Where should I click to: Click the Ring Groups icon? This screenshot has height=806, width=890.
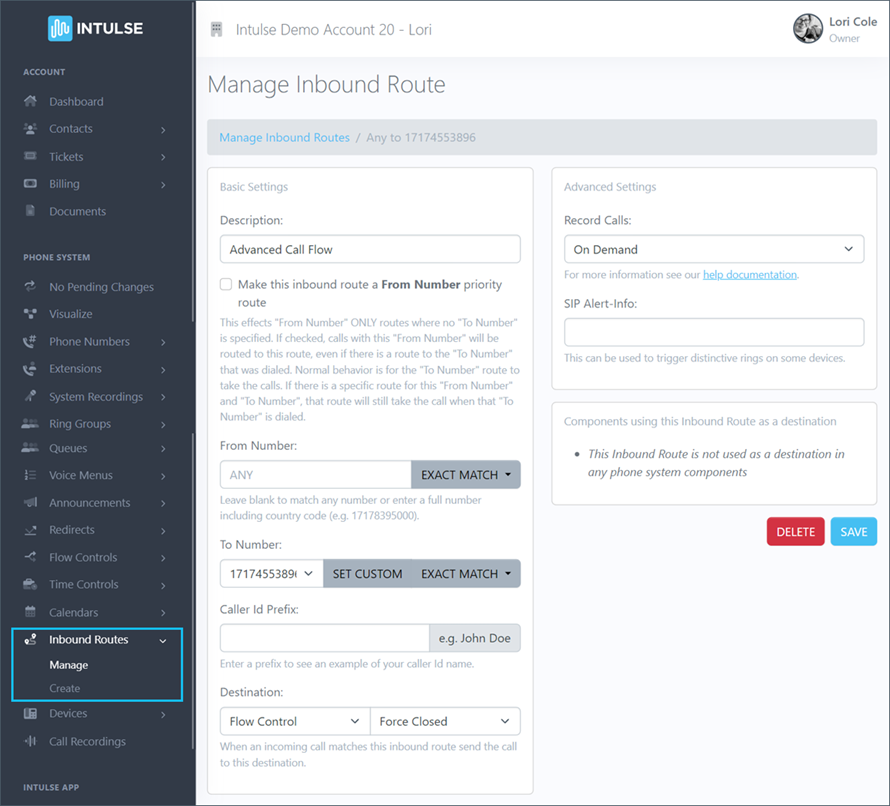point(30,423)
